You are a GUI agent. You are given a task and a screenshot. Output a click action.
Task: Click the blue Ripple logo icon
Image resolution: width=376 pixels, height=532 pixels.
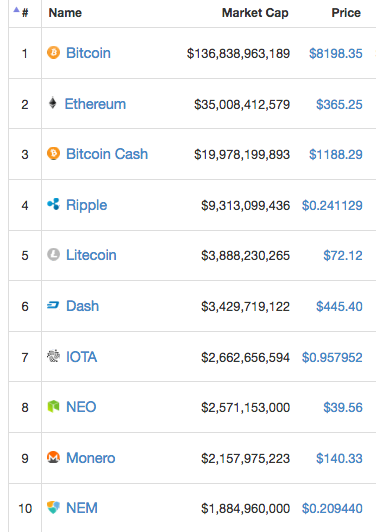[53, 204]
